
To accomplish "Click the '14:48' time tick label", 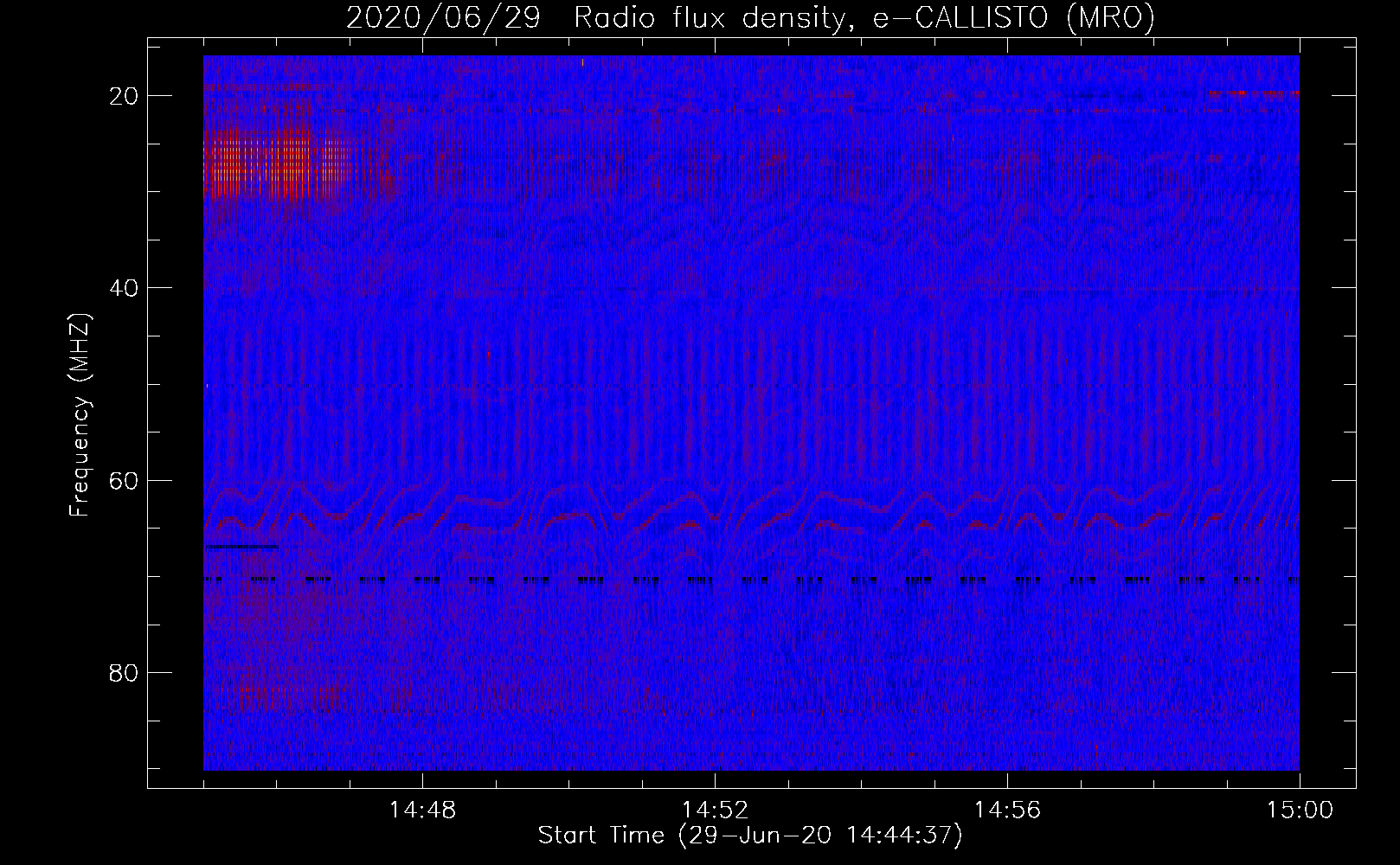I will [422, 811].
